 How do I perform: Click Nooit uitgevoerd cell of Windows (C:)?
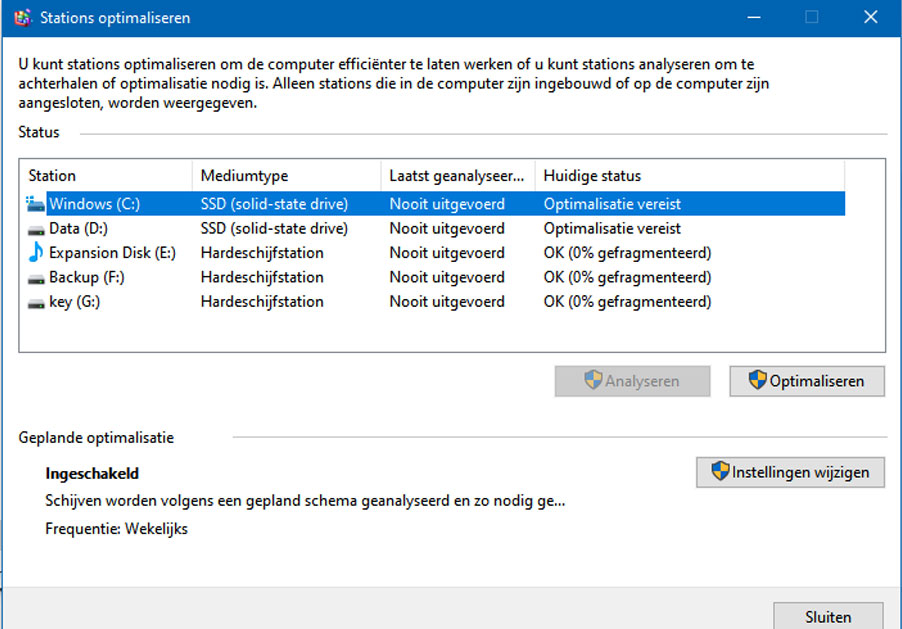[x=447, y=204]
